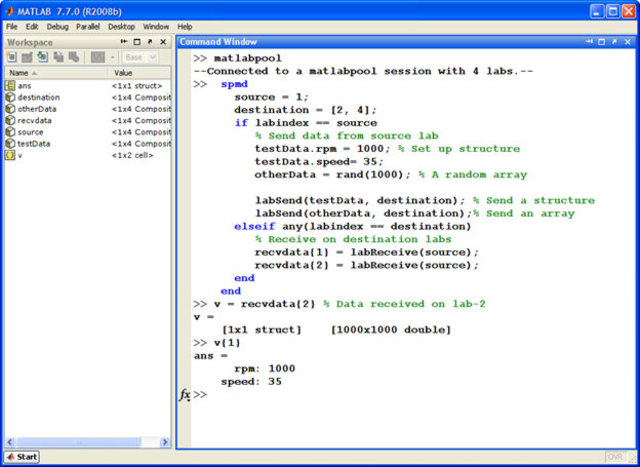Select the testData variable row

click(87, 144)
